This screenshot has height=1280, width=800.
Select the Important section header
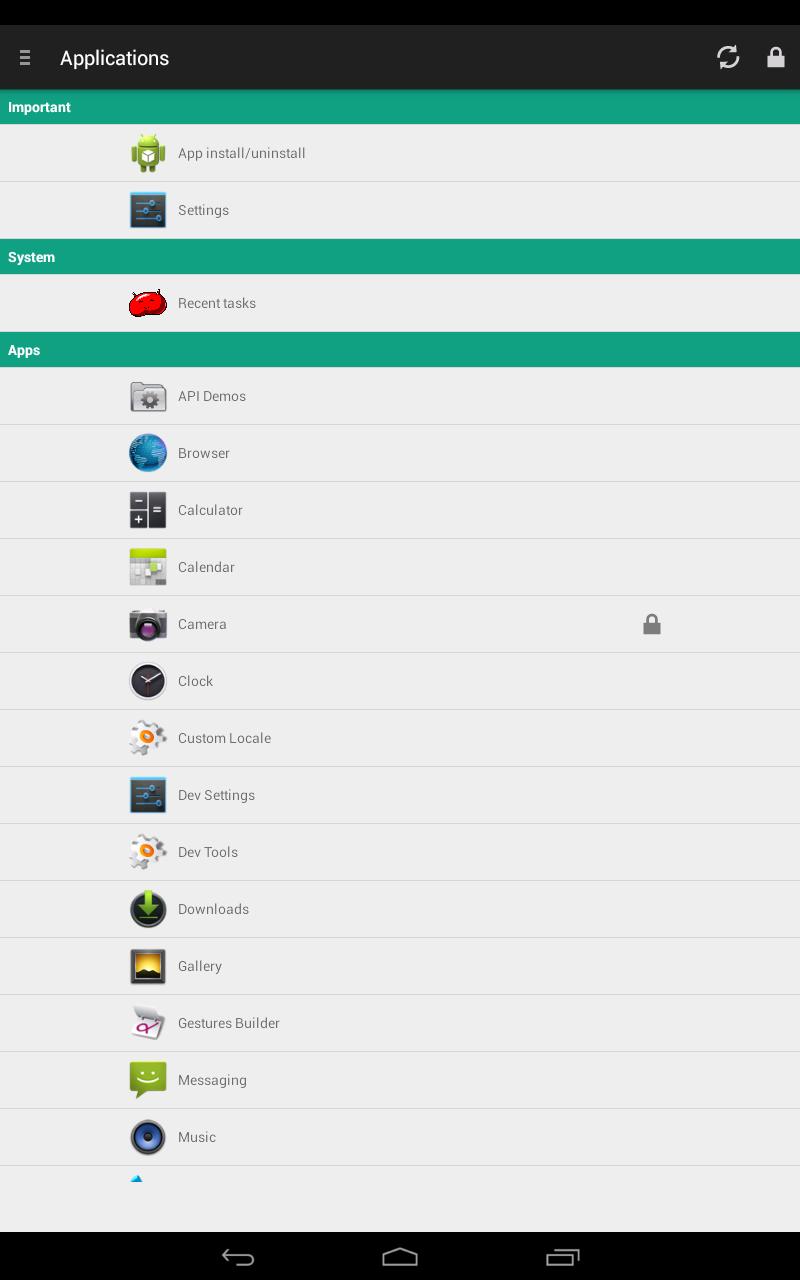[400, 107]
